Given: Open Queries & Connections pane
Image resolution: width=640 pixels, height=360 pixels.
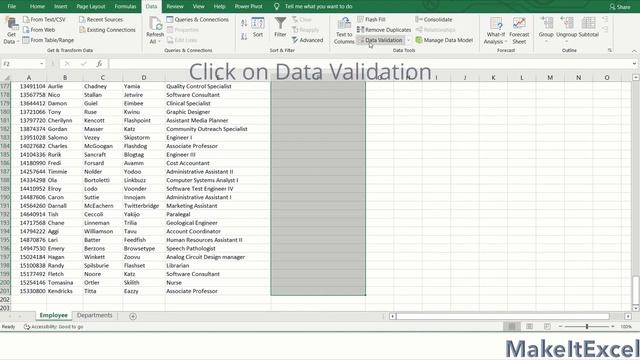Looking at the screenshot, I should tap(198, 20).
